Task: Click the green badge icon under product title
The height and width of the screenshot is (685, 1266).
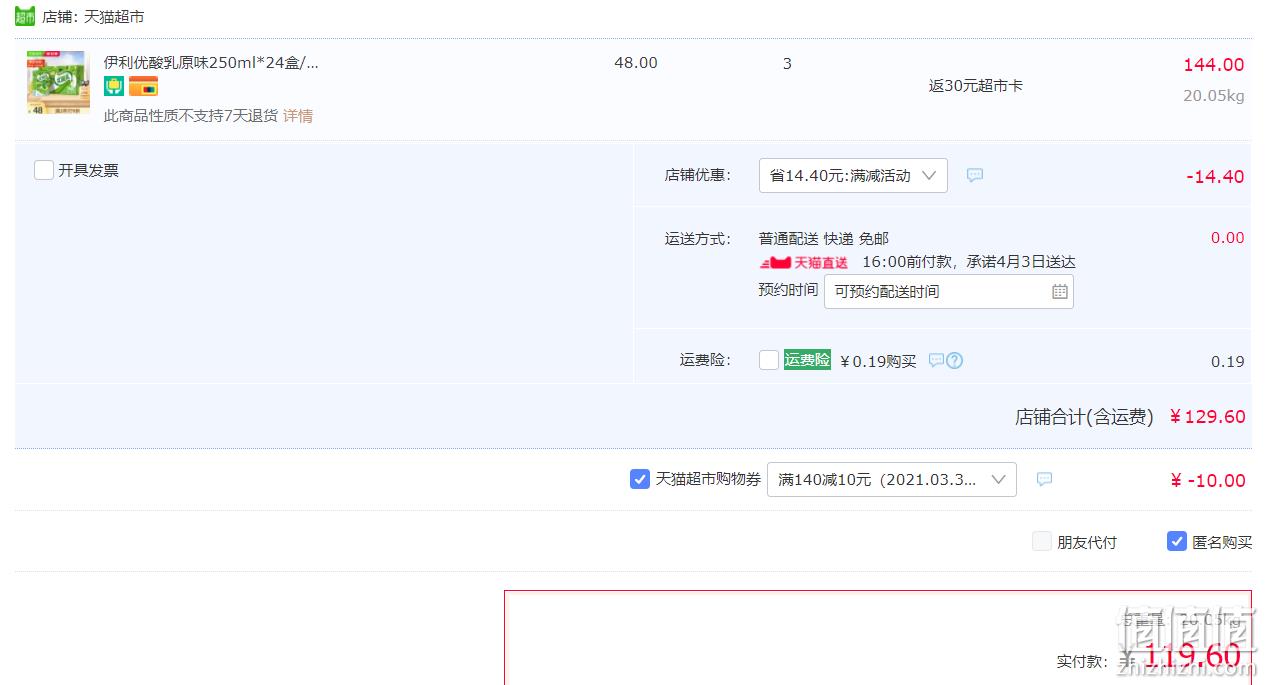Action: coord(114,87)
